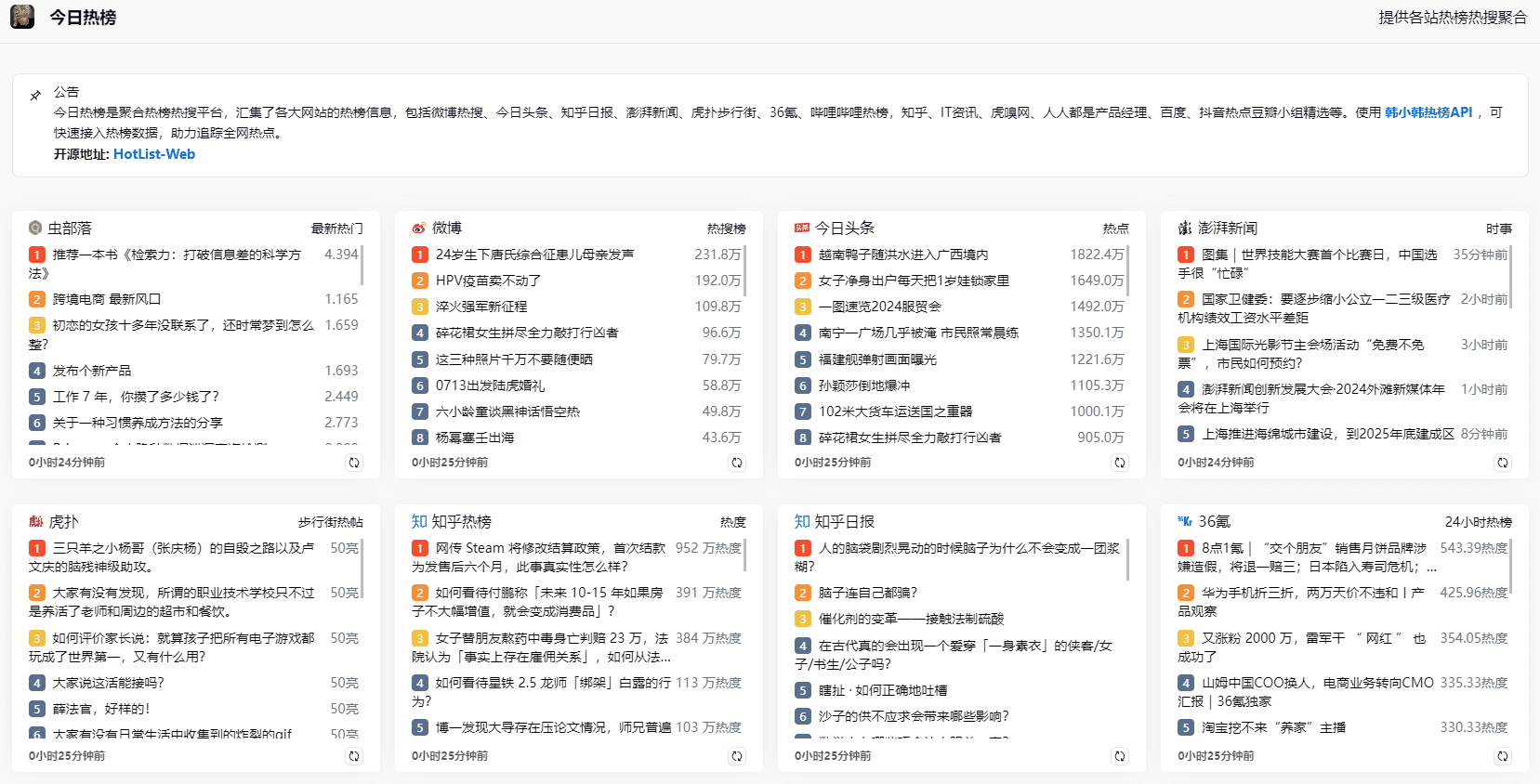Click the 知乎热榜 logo icon
Screen dimensions: 1540x784
coord(419,521)
